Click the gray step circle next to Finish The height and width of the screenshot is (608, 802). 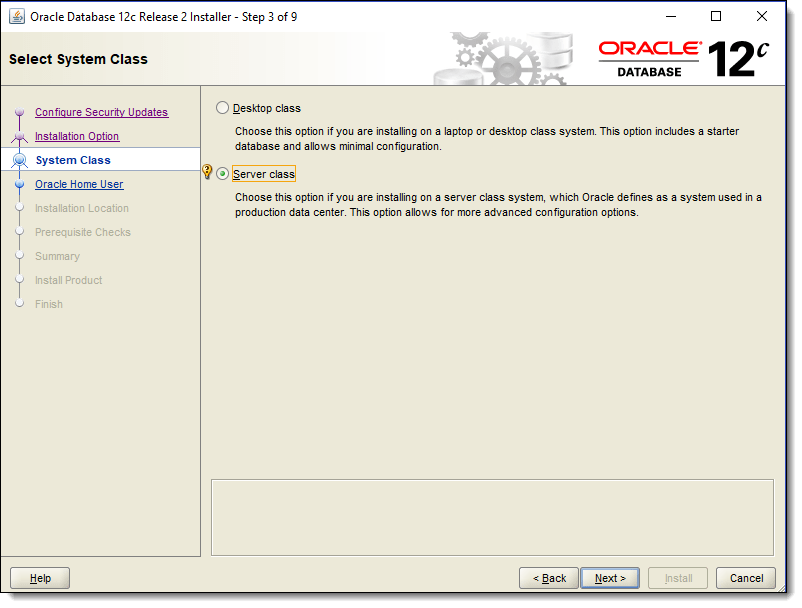click(21, 304)
